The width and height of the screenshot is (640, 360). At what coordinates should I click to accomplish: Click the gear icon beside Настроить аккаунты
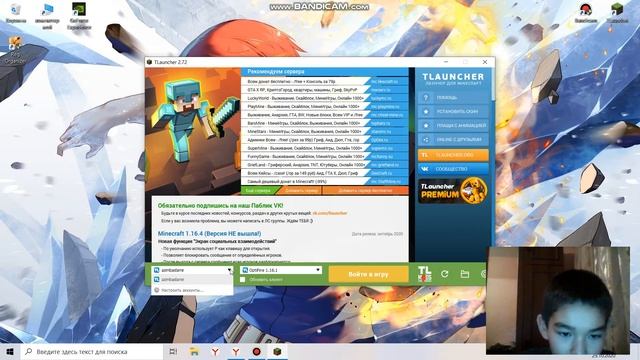coord(157,290)
